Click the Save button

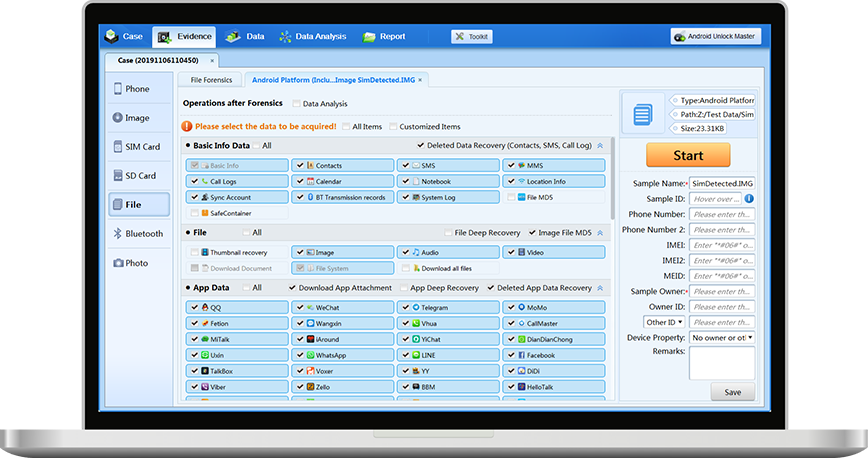pos(732,392)
